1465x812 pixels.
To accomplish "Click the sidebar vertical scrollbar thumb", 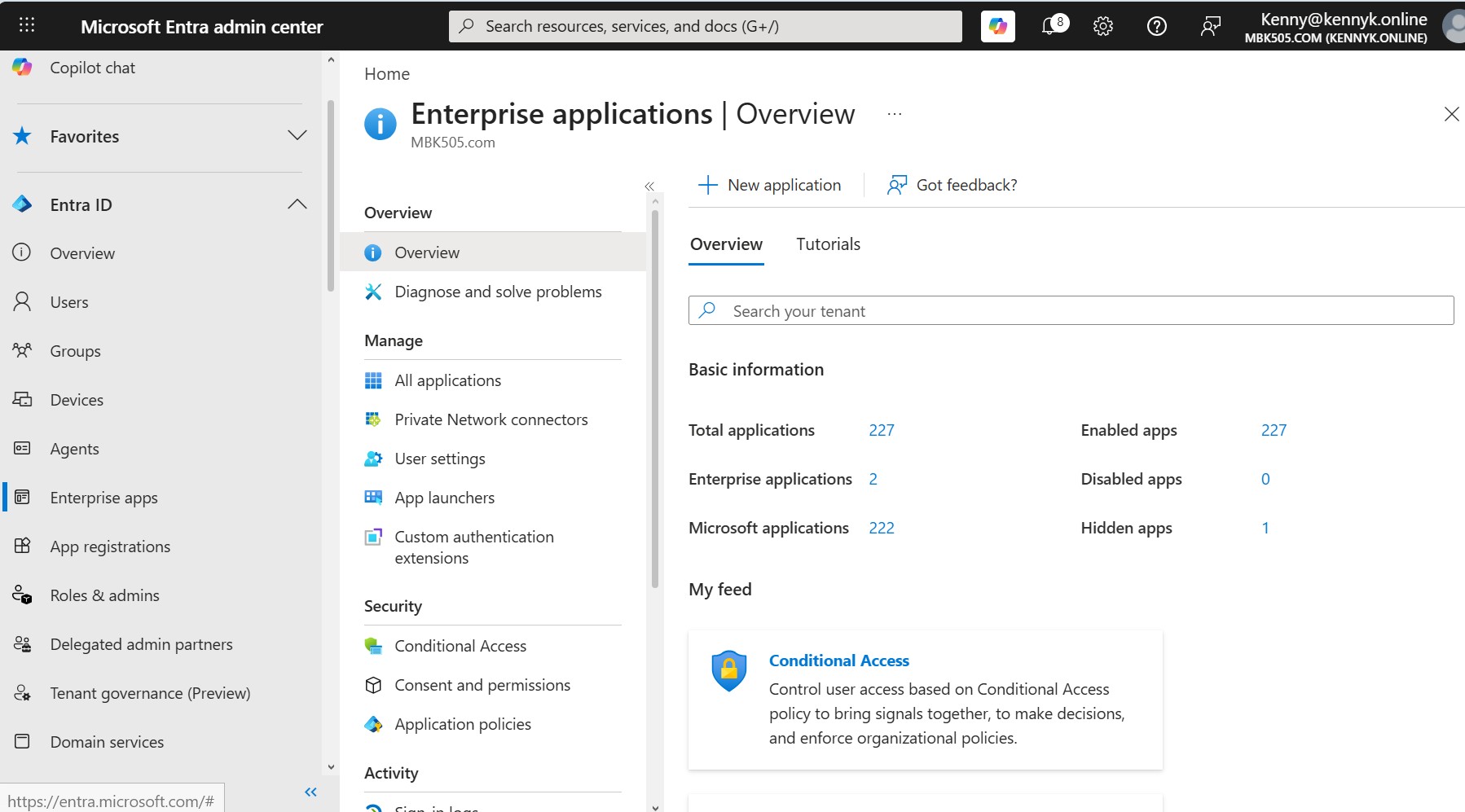I will pyautogui.click(x=330, y=195).
